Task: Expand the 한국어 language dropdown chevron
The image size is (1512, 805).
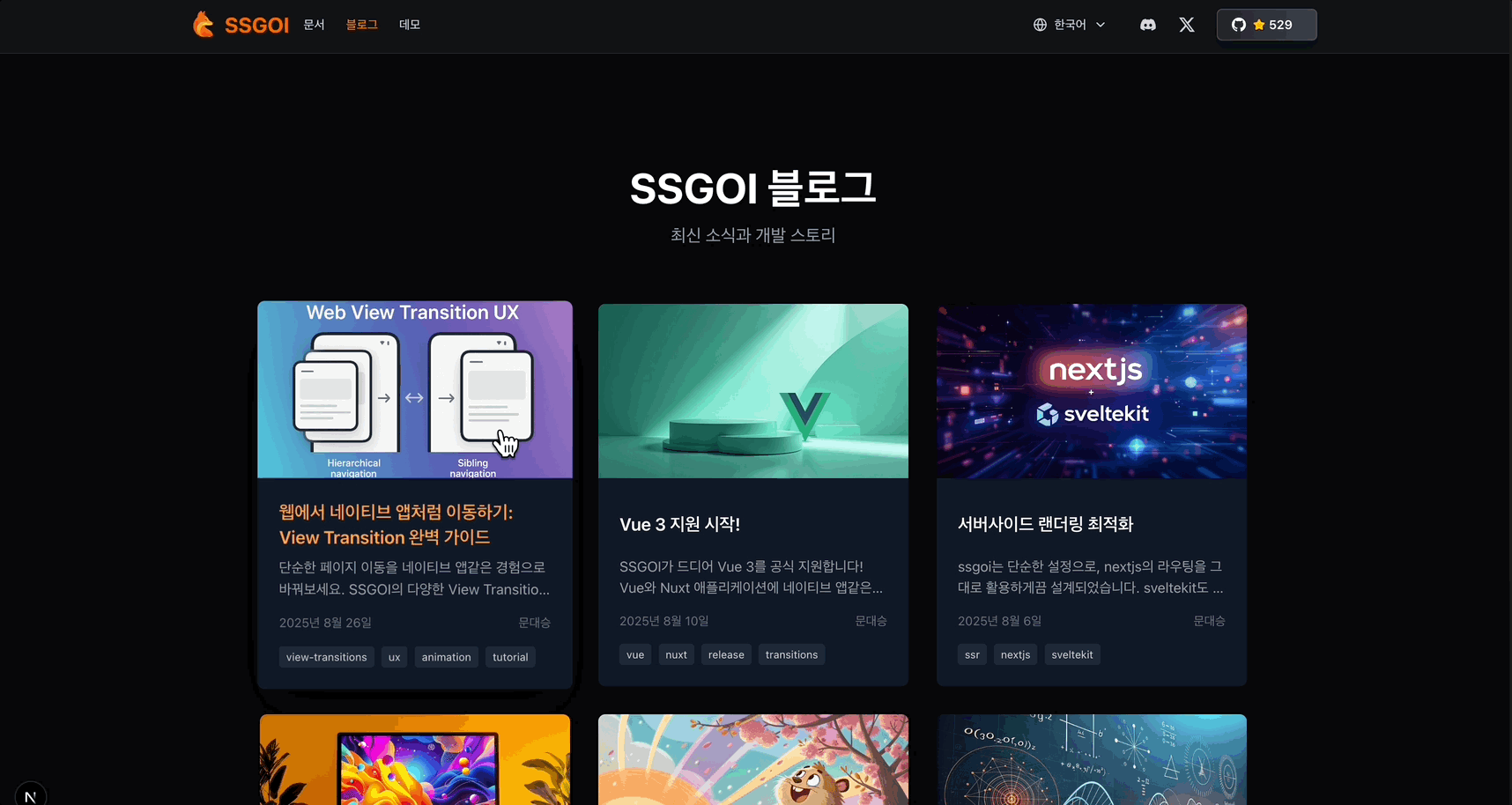Action: (1101, 25)
